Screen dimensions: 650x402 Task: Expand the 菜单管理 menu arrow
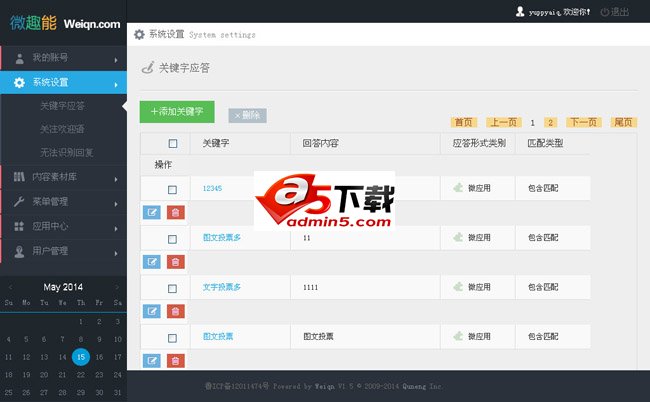click(x=116, y=204)
